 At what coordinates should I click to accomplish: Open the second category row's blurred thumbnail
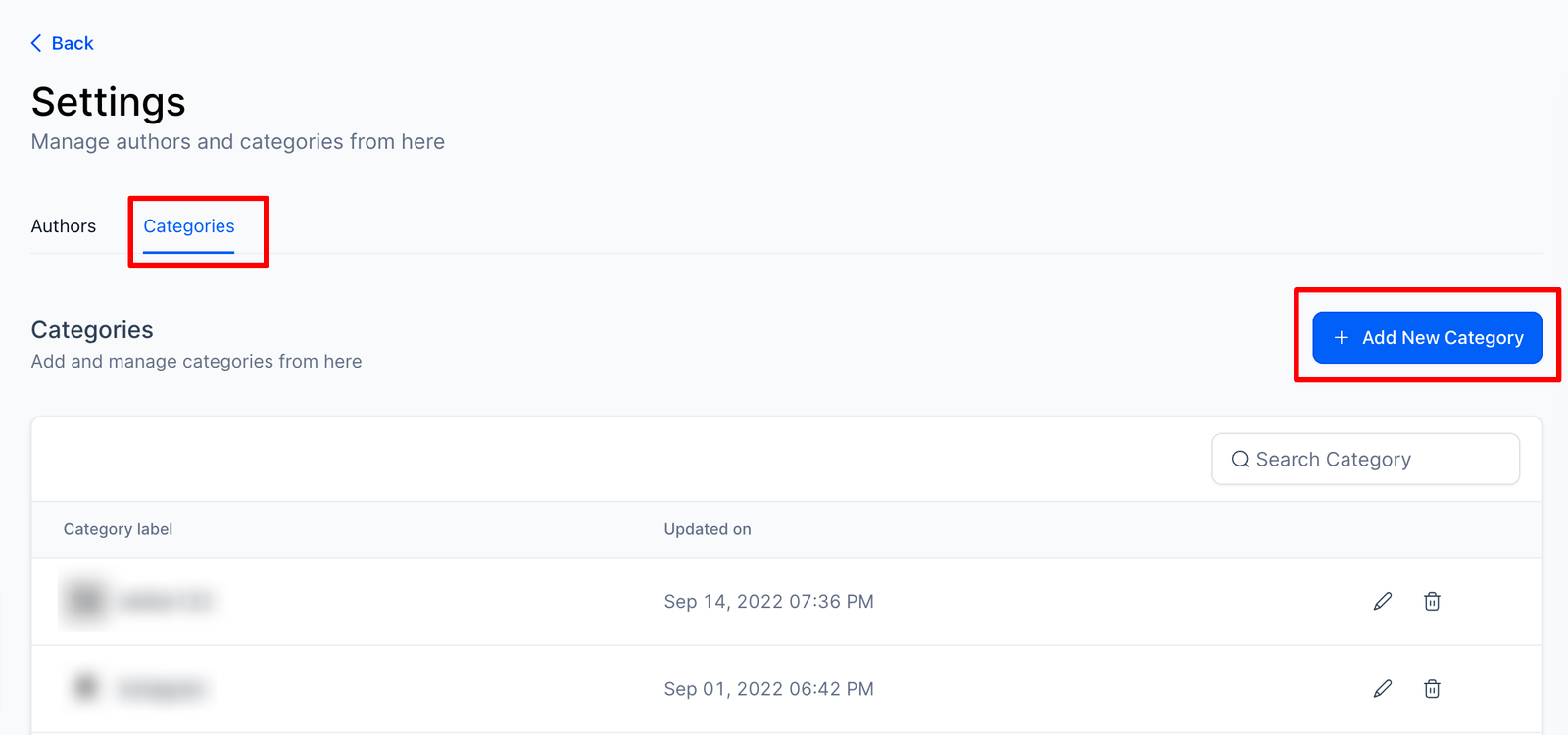[x=86, y=687]
